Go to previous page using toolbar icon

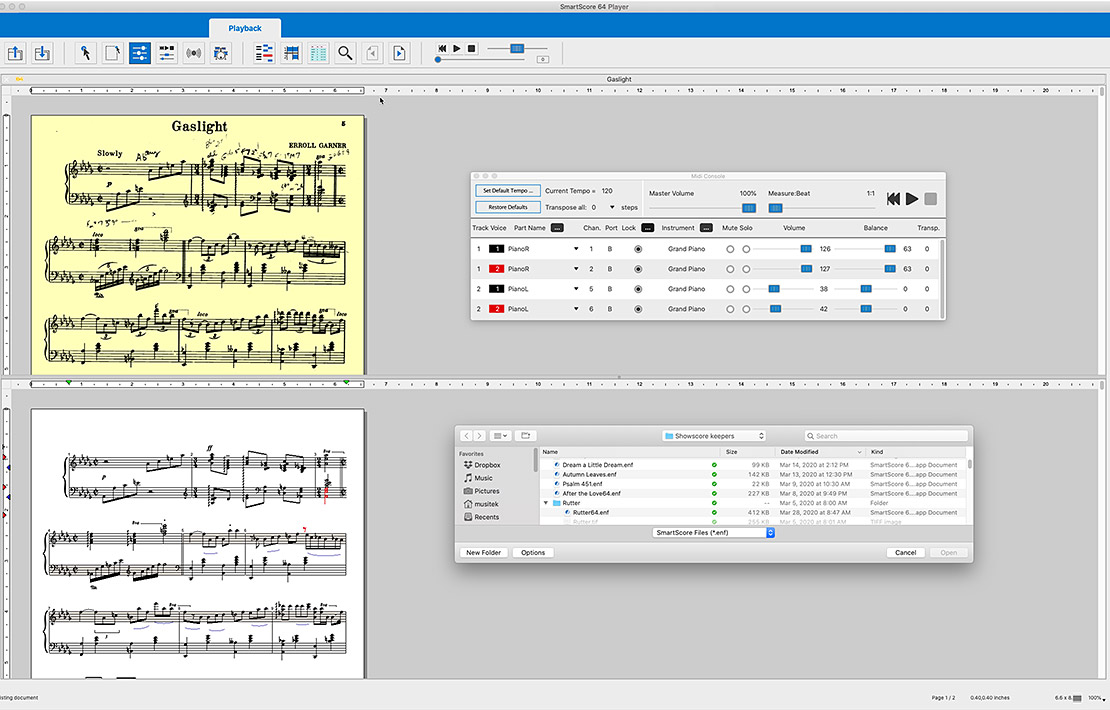[372, 53]
